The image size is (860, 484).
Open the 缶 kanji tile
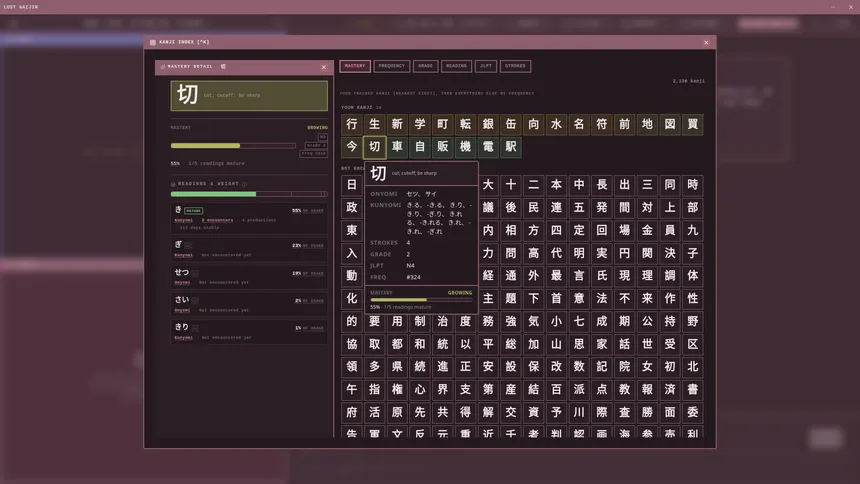point(511,124)
